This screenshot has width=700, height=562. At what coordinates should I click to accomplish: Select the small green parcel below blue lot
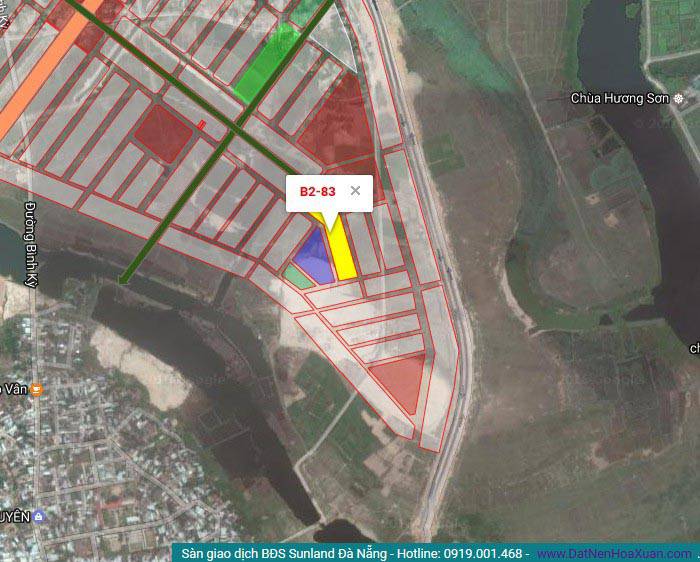pos(295,275)
